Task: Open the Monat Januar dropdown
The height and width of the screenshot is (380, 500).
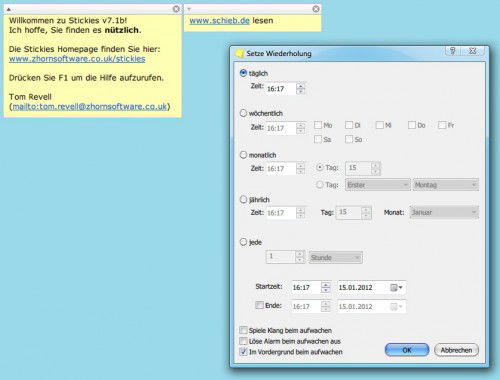Action: pos(444,212)
